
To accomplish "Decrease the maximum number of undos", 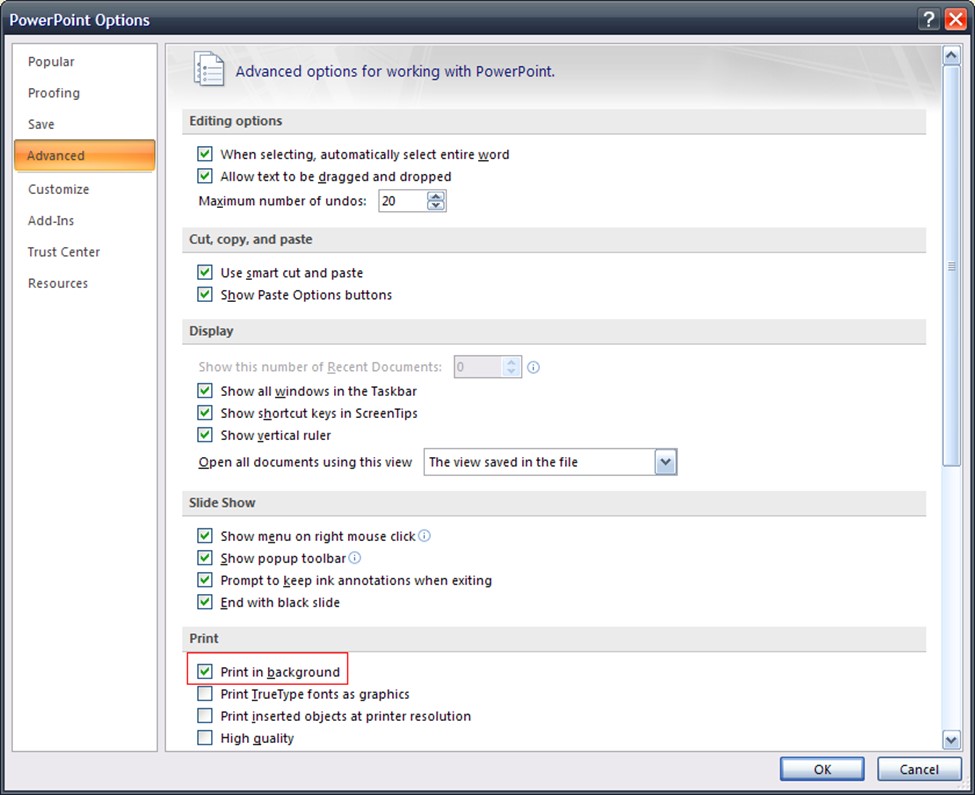I will click(x=435, y=206).
